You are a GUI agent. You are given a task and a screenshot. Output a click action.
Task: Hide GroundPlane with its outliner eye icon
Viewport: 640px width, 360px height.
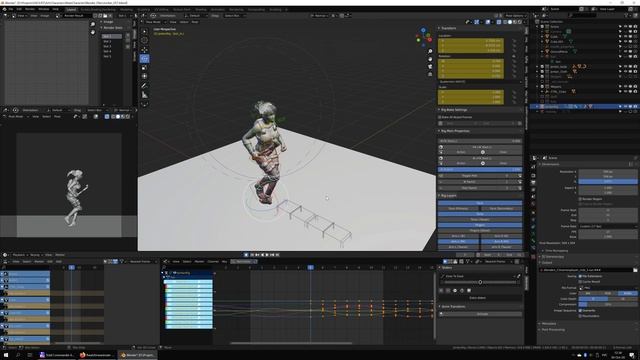[625, 52]
